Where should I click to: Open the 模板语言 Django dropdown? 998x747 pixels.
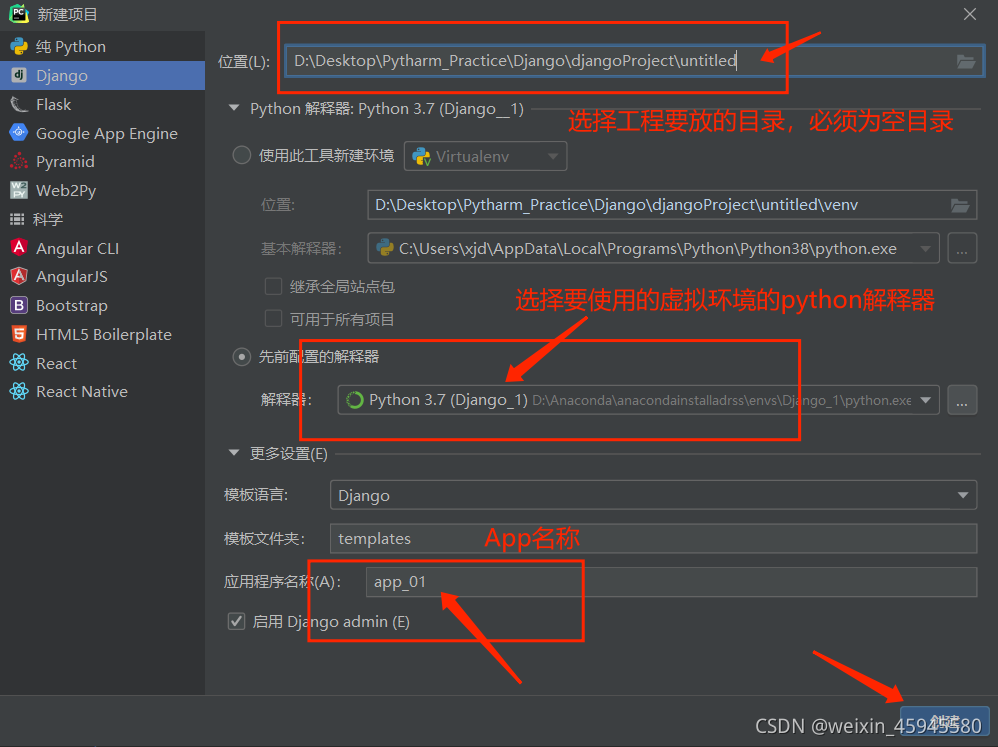tap(961, 495)
